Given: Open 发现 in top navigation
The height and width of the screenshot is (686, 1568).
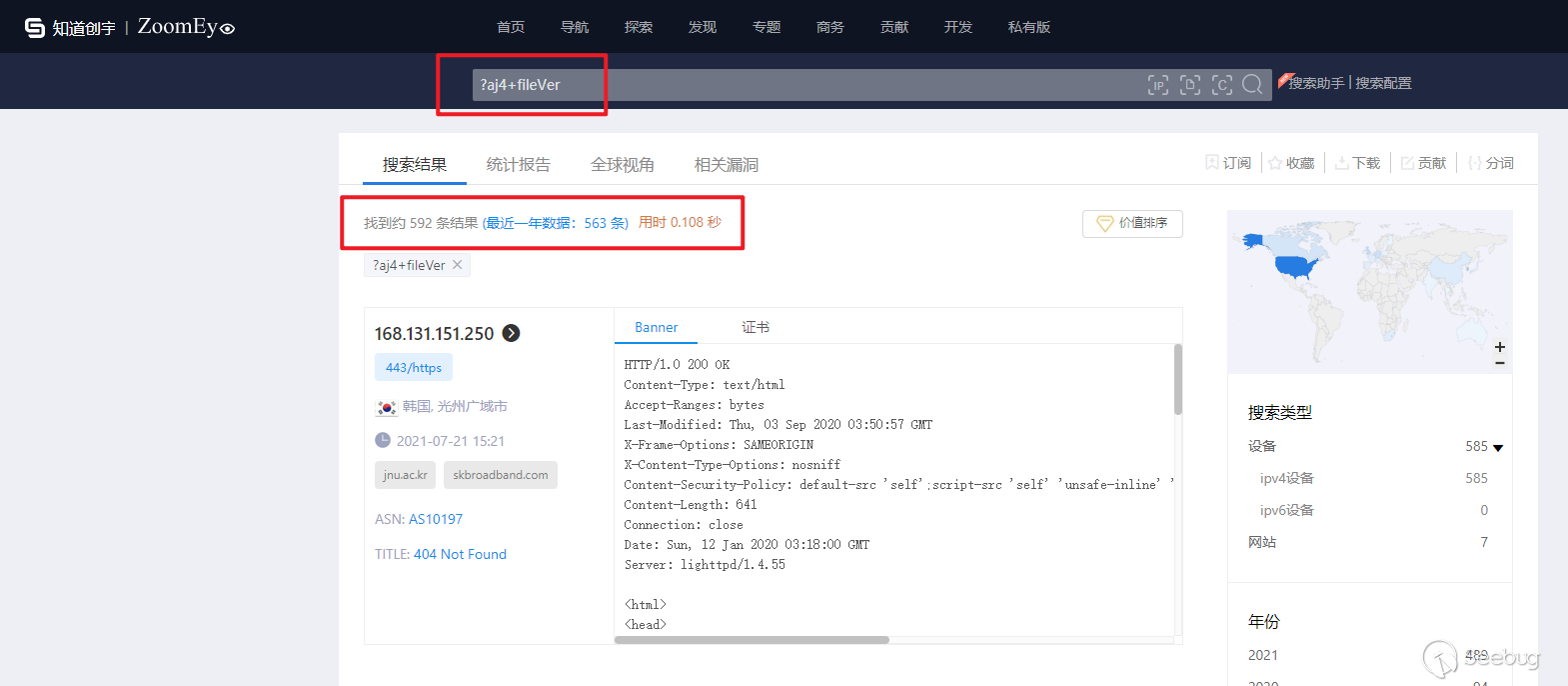Looking at the screenshot, I should pyautogui.click(x=703, y=27).
